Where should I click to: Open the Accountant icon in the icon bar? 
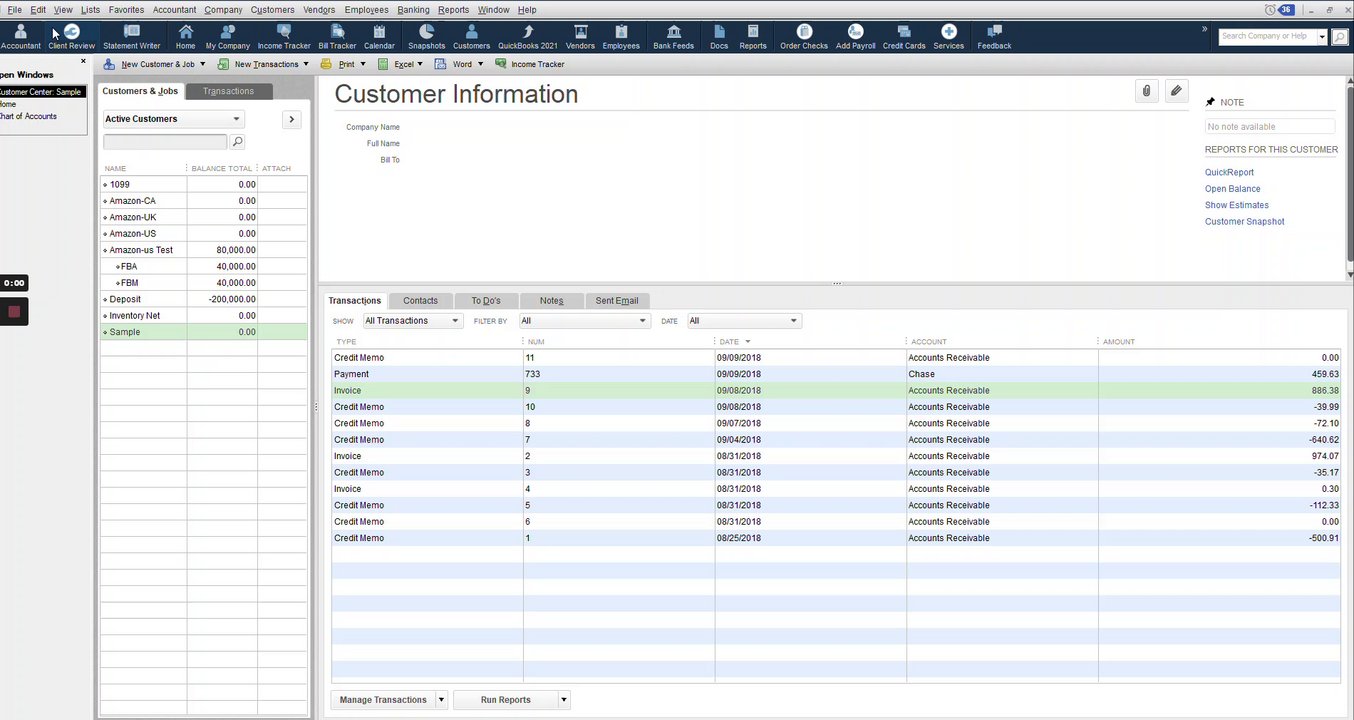coord(20,37)
